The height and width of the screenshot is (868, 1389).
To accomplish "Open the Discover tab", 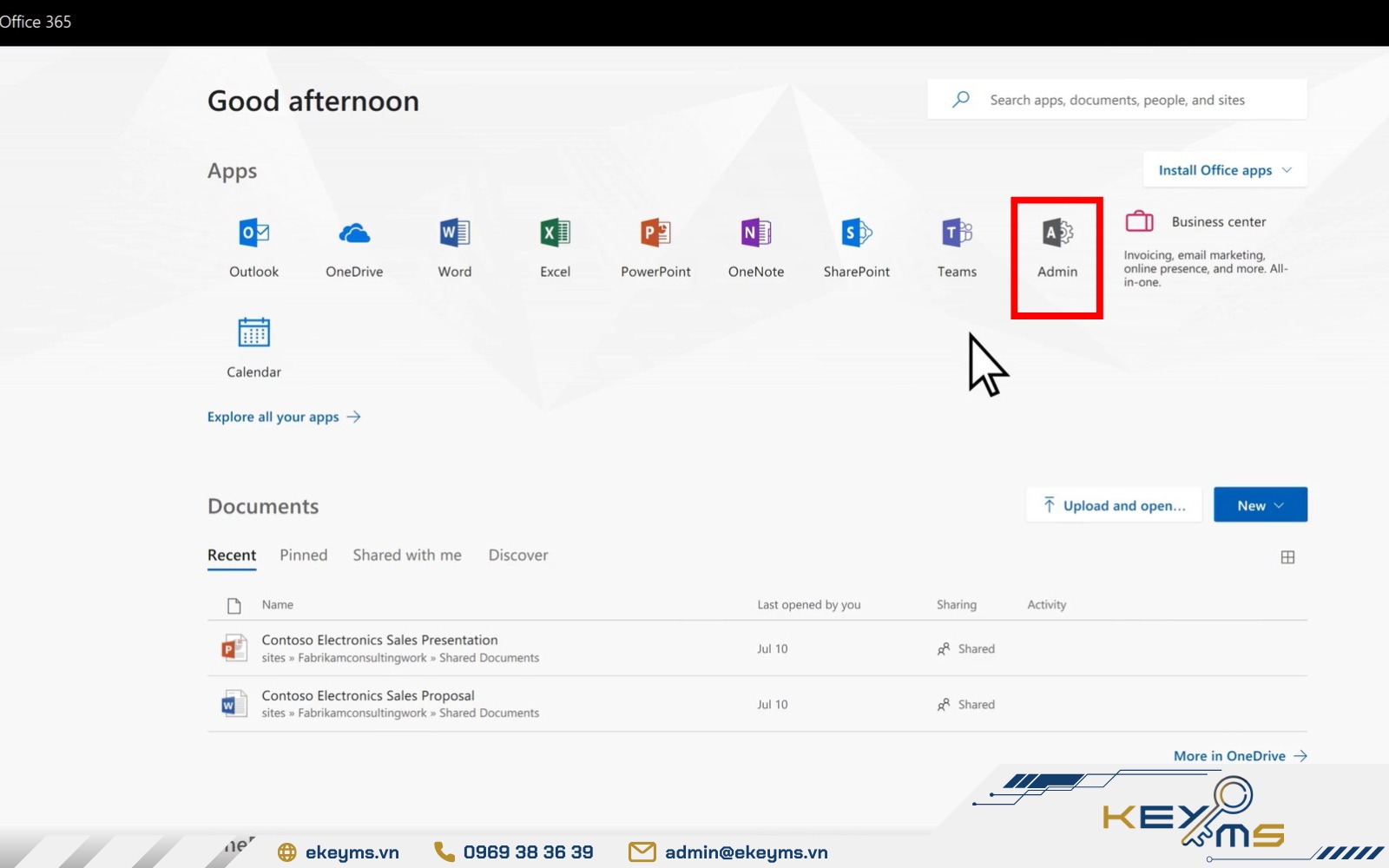I will (518, 556).
